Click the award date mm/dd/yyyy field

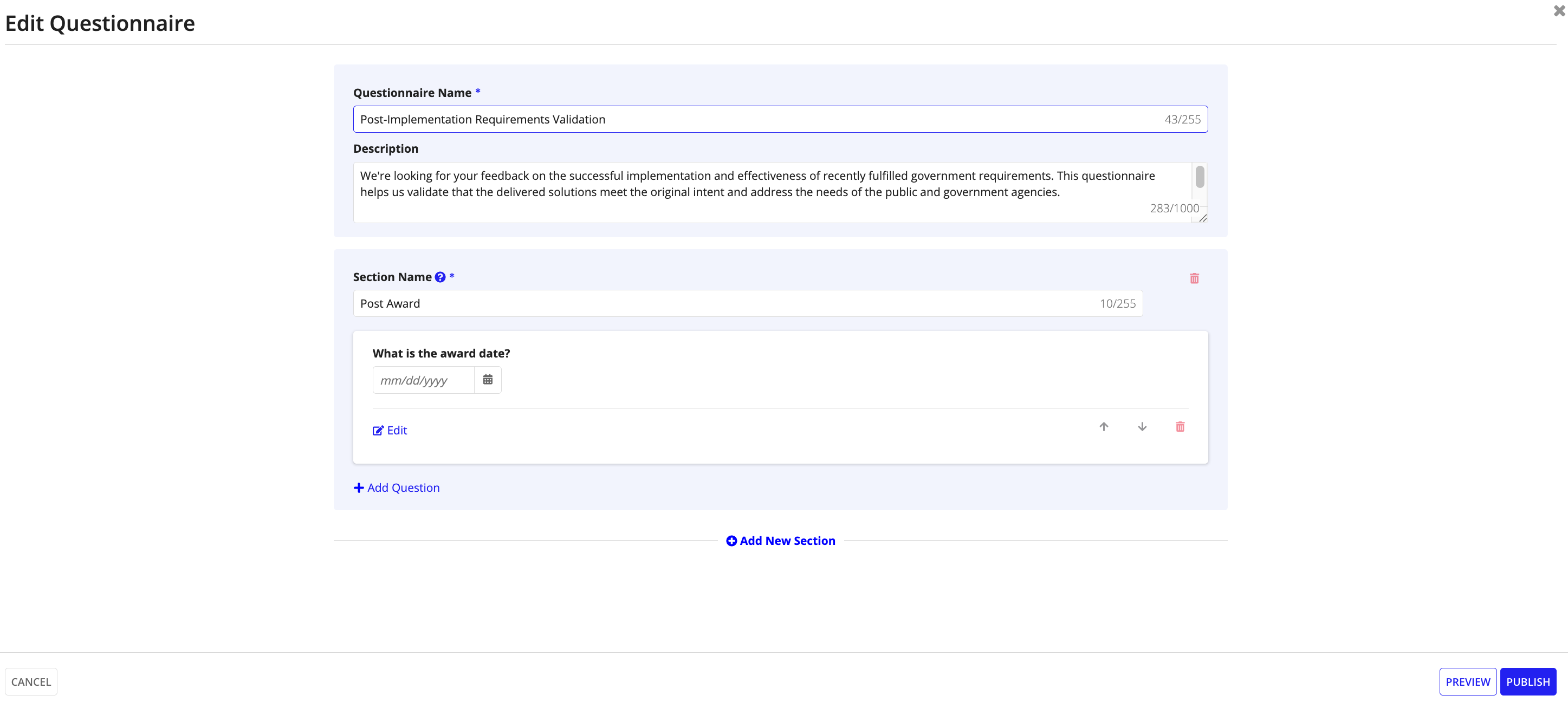(423, 380)
